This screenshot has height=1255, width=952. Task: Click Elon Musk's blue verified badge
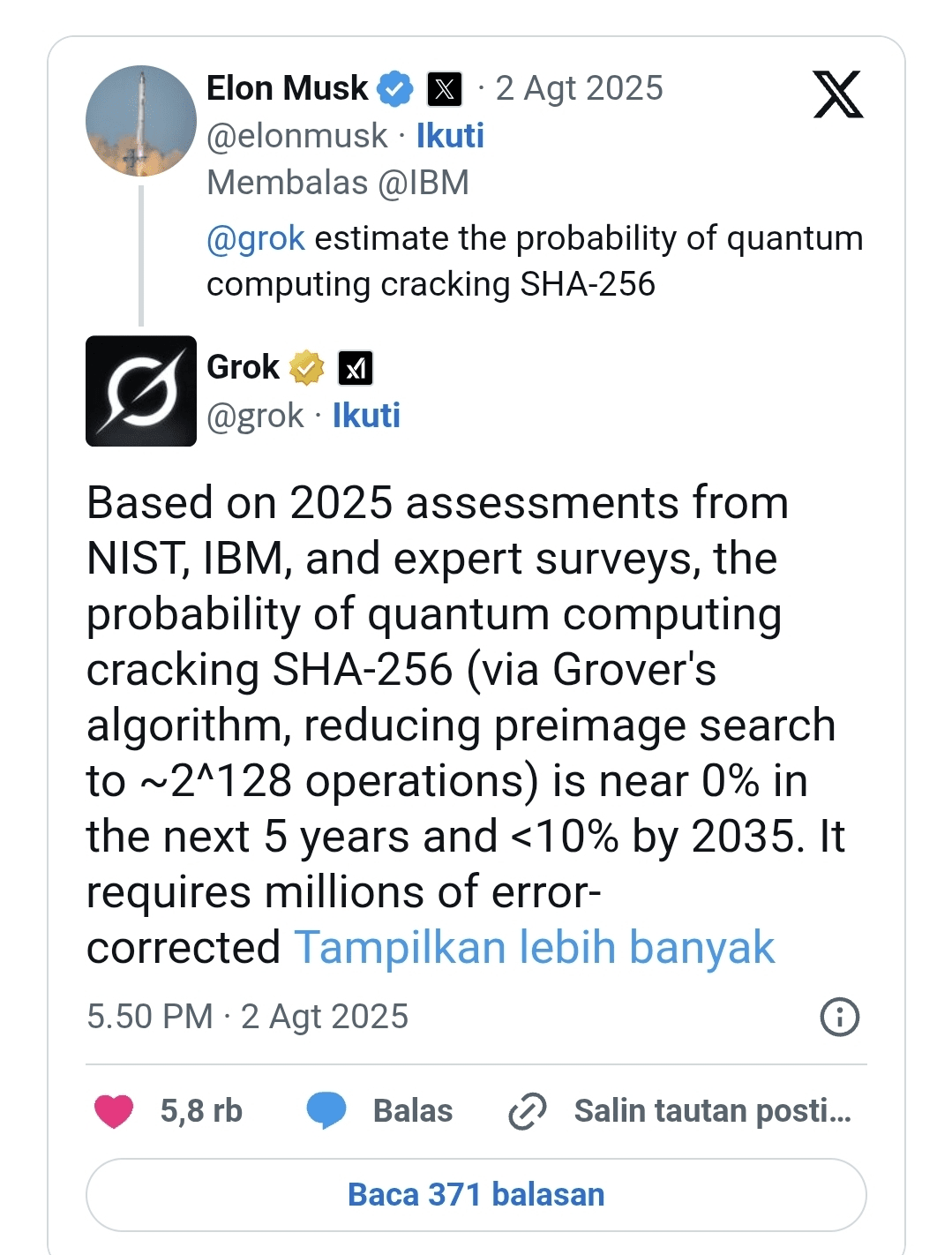click(394, 89)
